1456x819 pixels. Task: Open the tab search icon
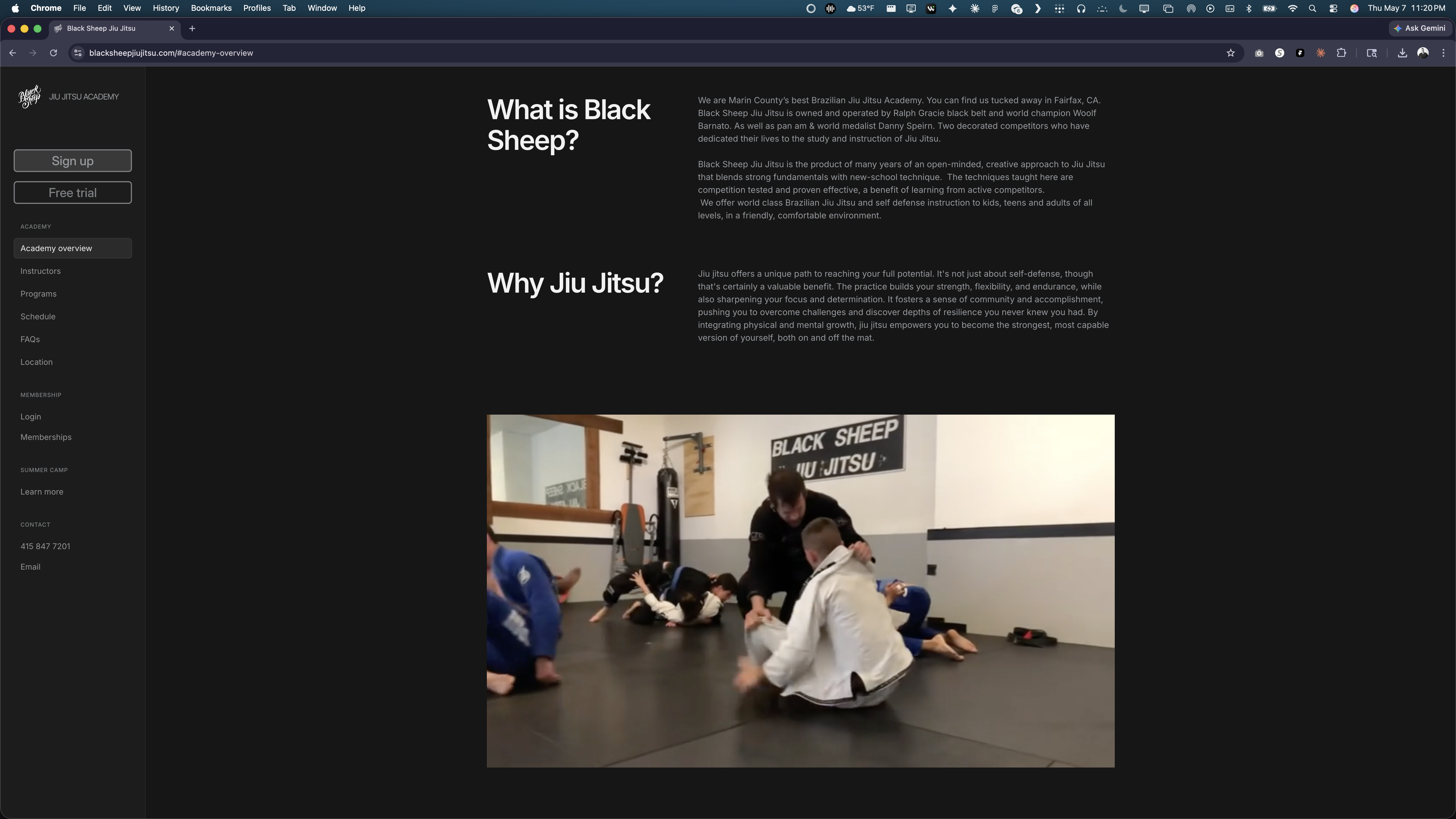(1371, 53)
